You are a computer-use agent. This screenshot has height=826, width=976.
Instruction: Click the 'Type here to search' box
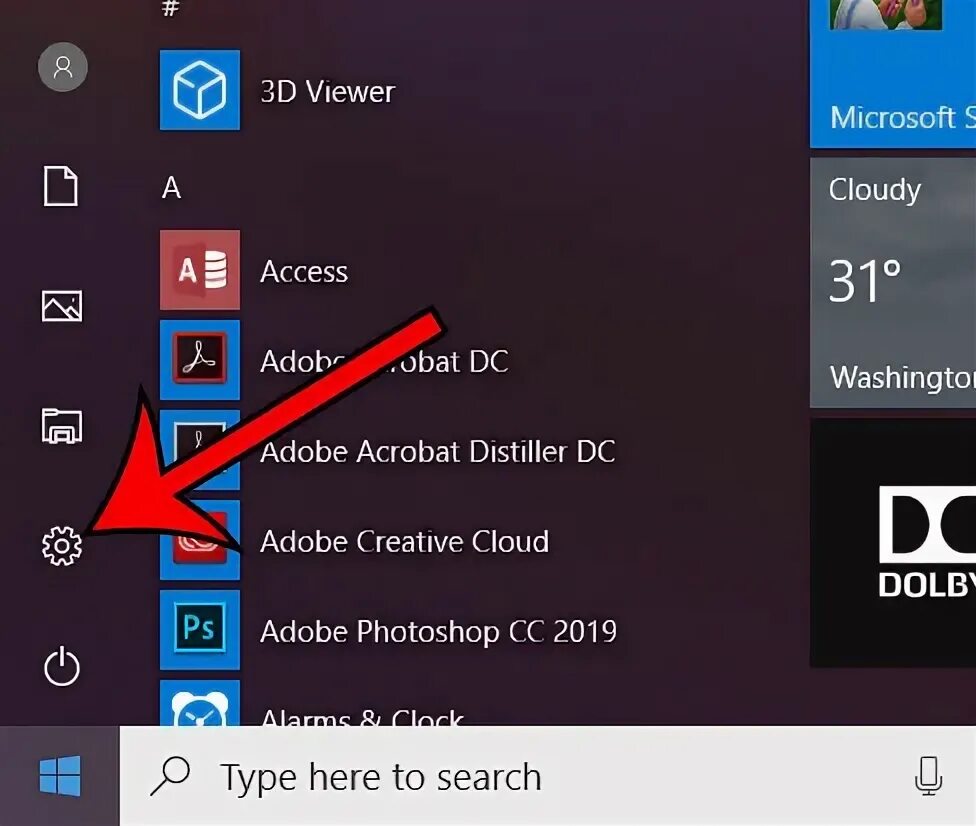(x=548, y=776)
